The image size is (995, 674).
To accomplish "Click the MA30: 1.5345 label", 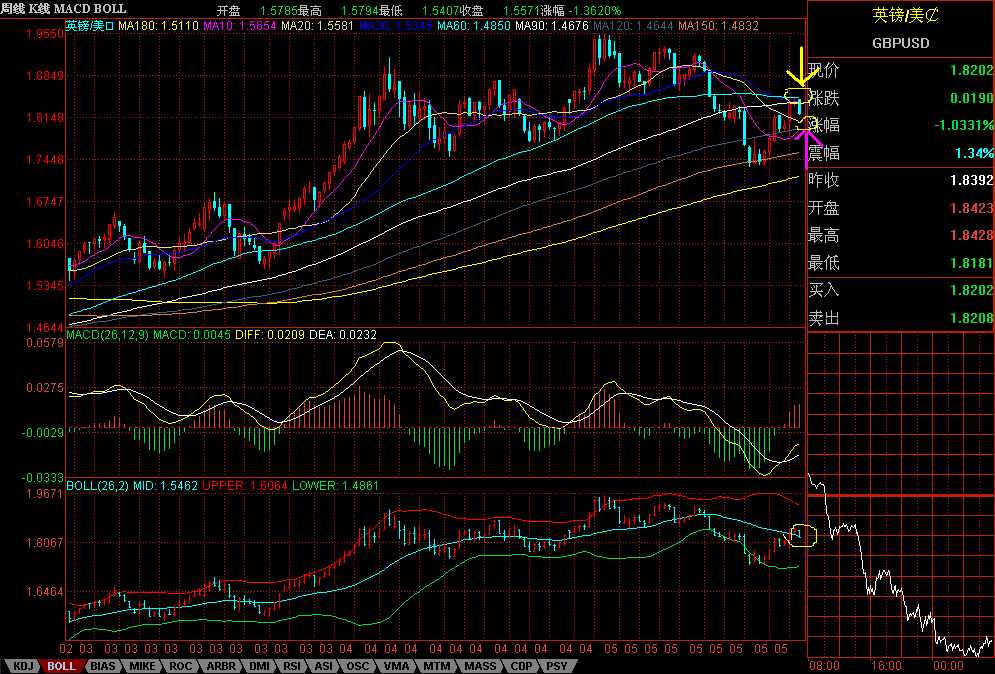I will [x=396, y=26].
